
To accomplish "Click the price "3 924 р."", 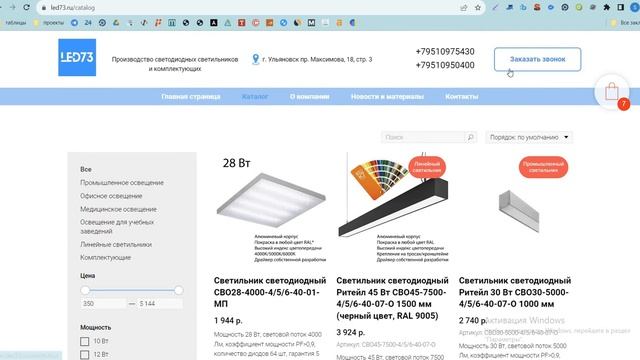I will point(350,333).
